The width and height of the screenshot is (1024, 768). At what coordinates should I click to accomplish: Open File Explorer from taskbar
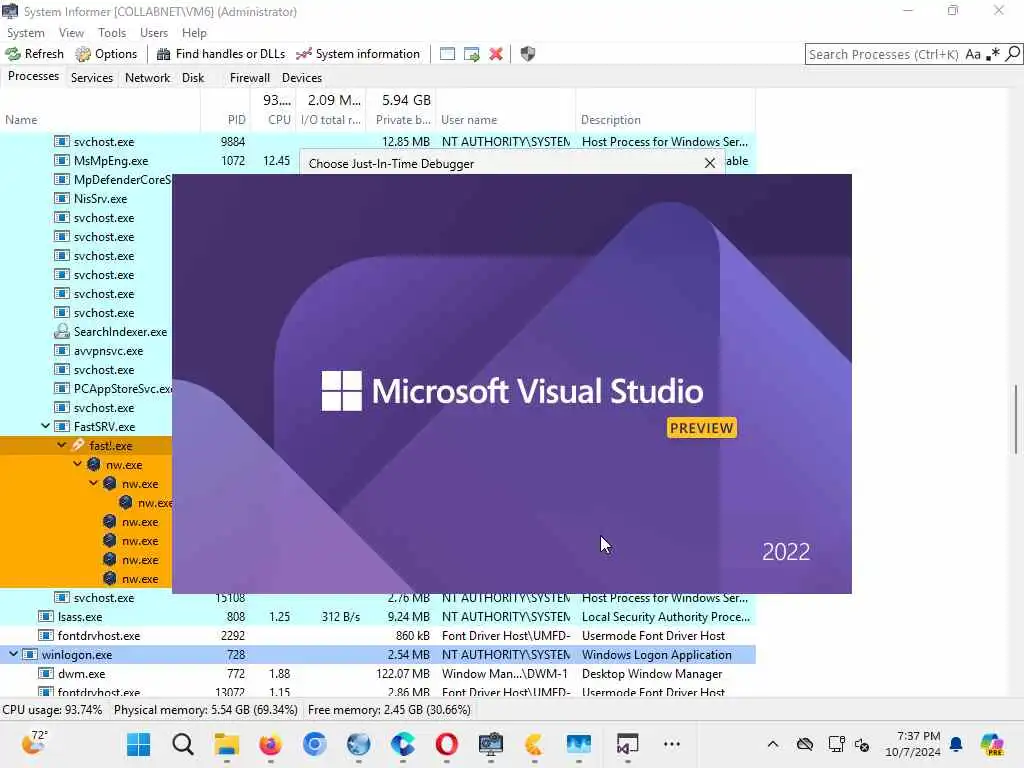[227, 744]
